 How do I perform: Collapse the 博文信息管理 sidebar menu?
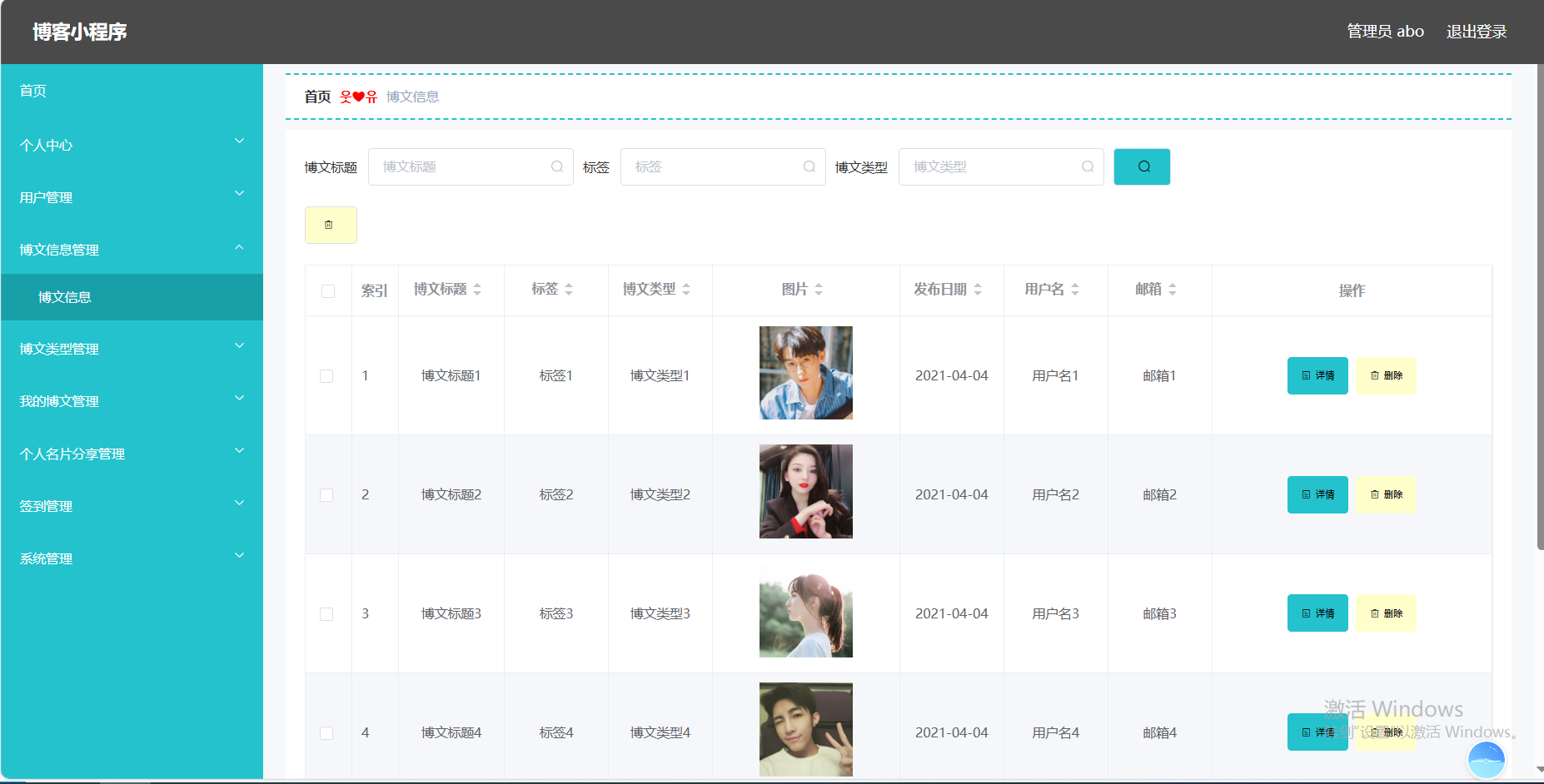click(x=132, y=250)
